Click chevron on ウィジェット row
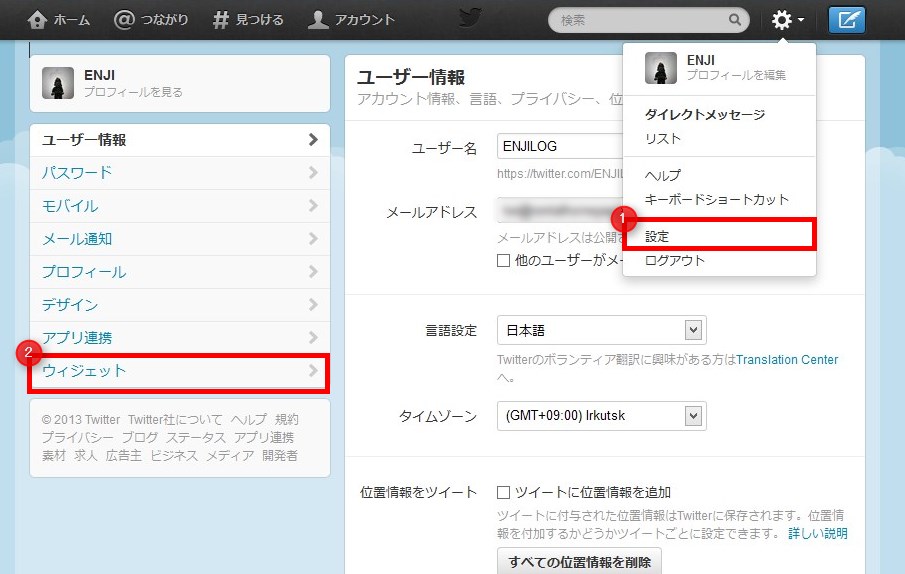The height and width of the screenshot is (574, 905). (313, 370)
